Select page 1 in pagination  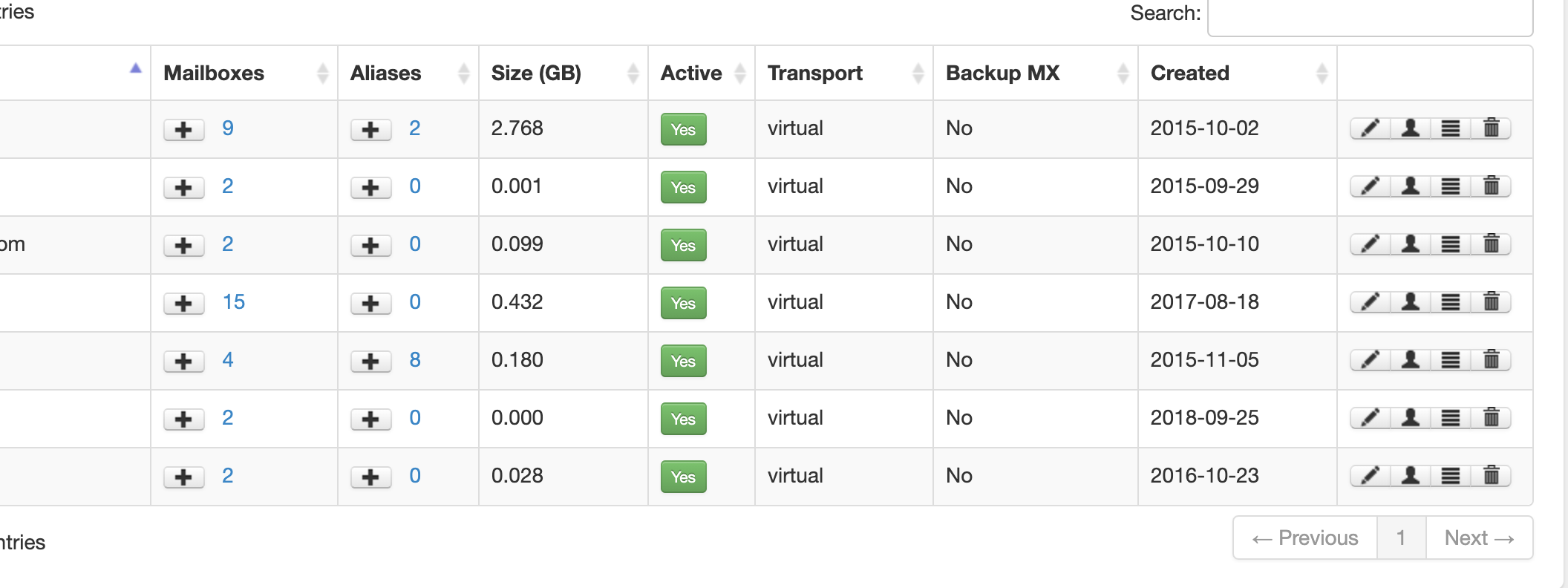(x=1401, y=538)
